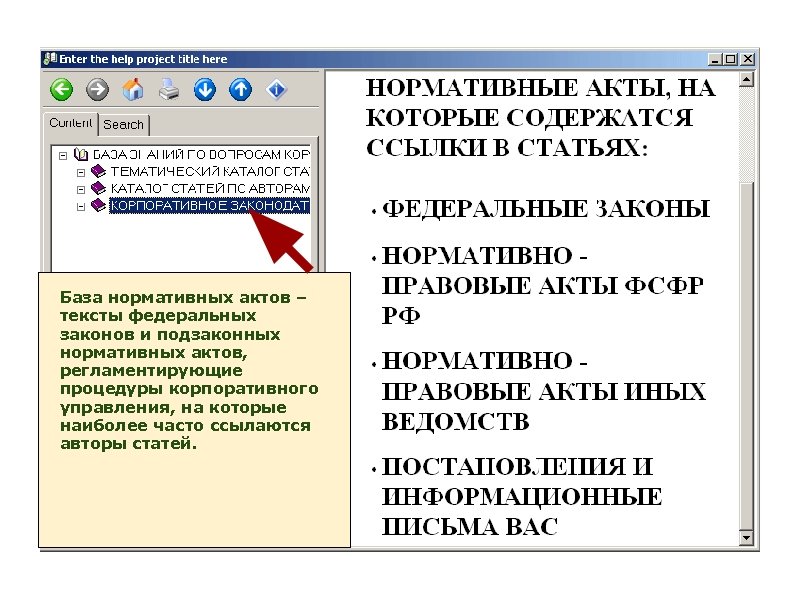Go to the Home page icon
This screenshot has width=800, height=600.
point(133,90)
